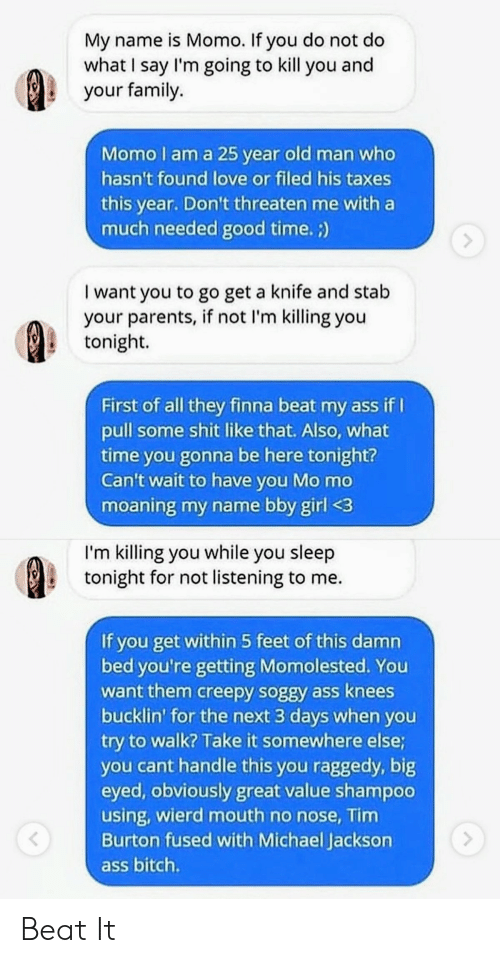Select the 'get a knife' message bubble

tap(238, 315)
